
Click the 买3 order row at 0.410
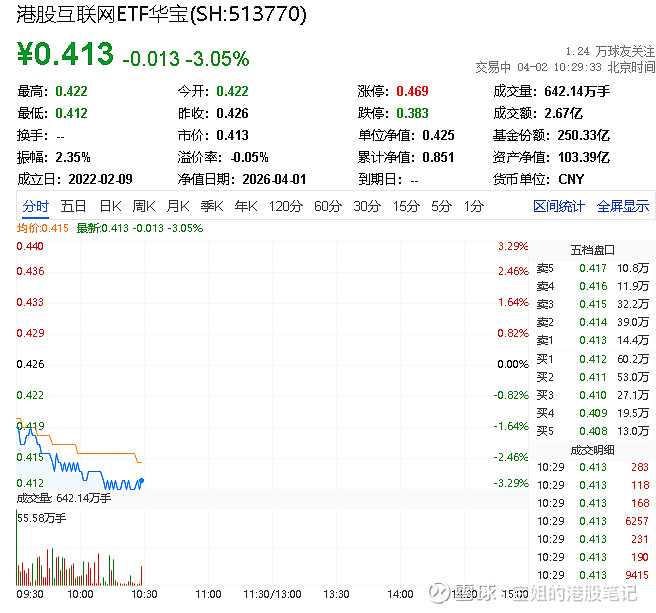point(592,395)
